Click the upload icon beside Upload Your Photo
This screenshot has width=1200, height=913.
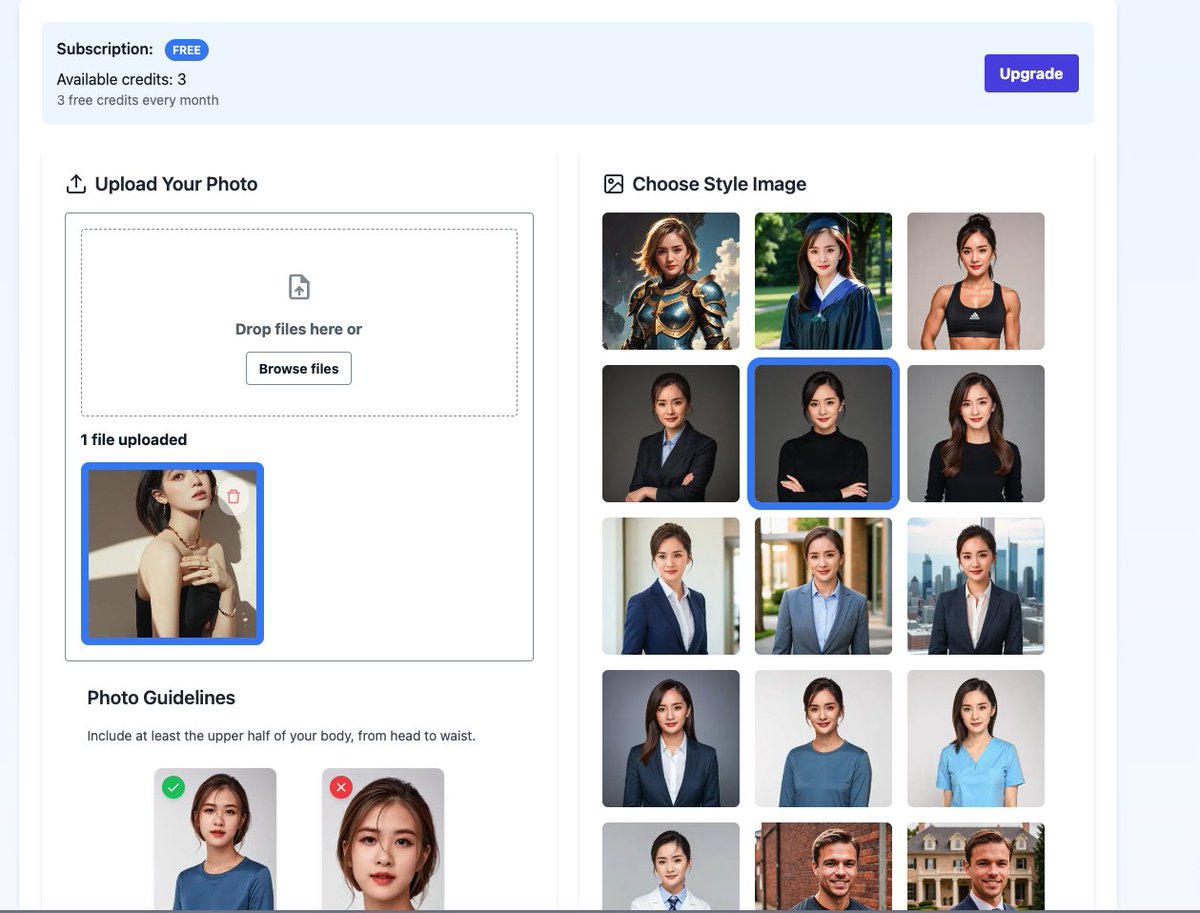coord(76,184)
